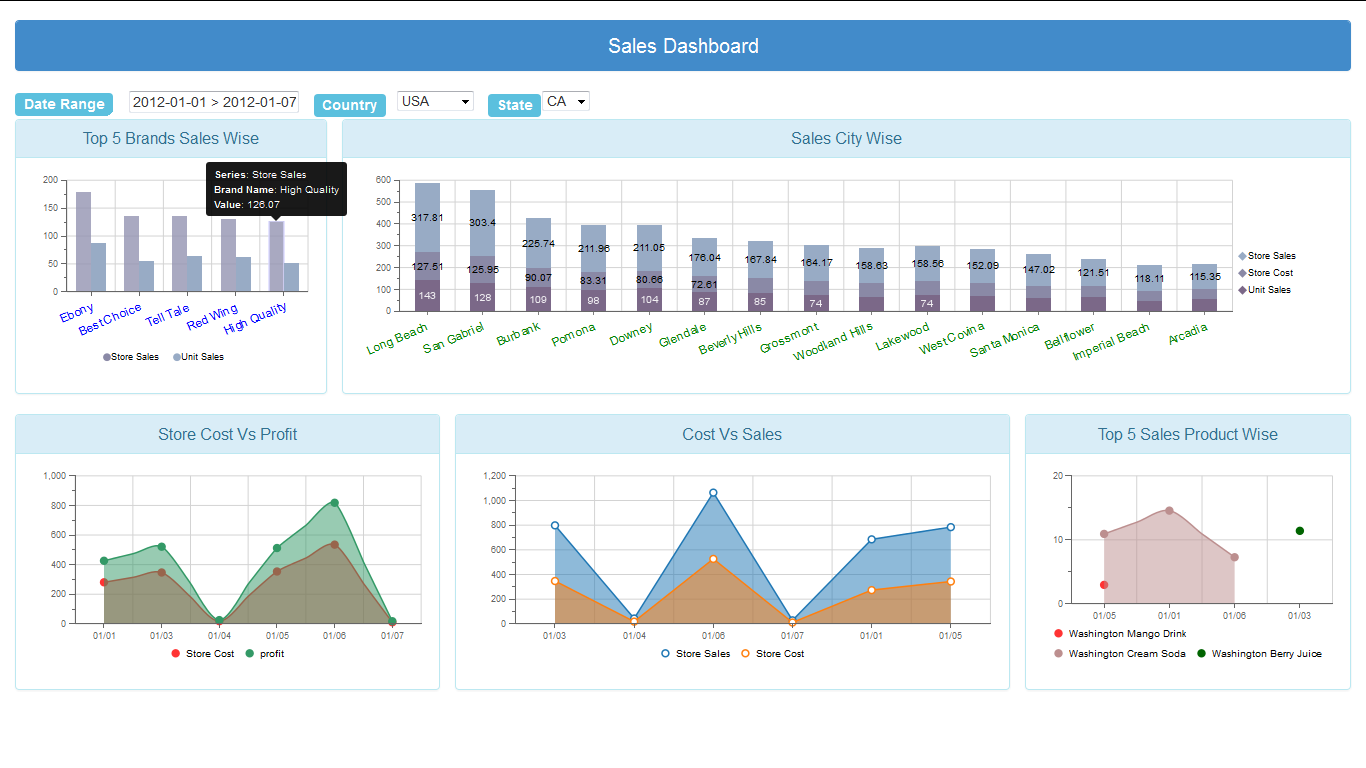Open the Date Range picker field
This screenshot has height=768, width=1366.
[x=214, y=102]
